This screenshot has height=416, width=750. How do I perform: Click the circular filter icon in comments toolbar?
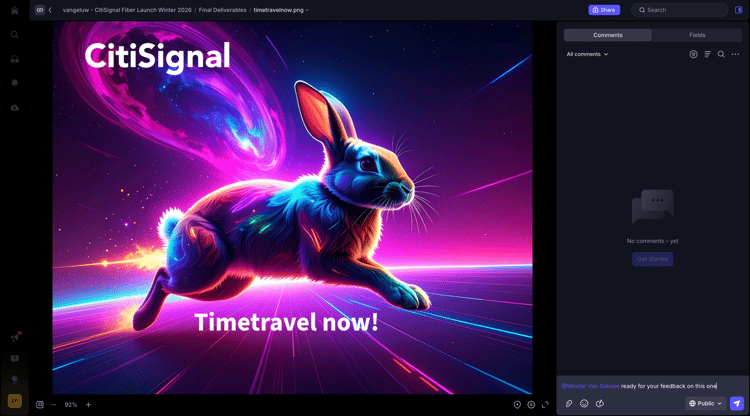pyautogui.click(x=693, y=55)
